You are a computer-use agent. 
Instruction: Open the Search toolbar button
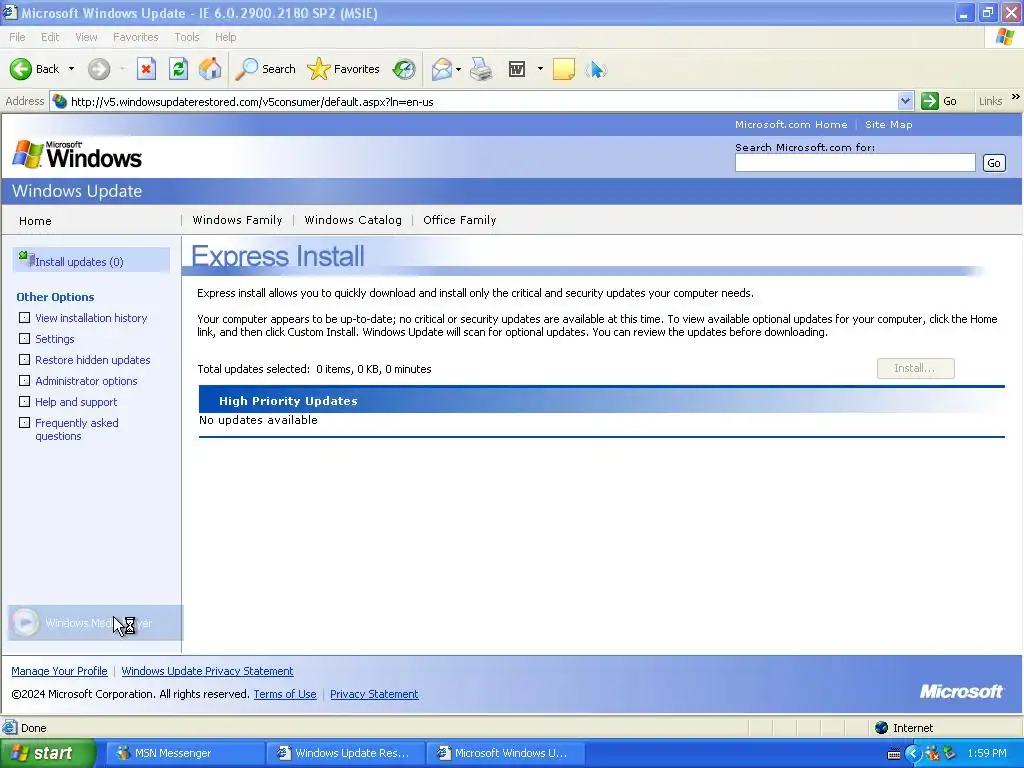click(x=265, y=69)
